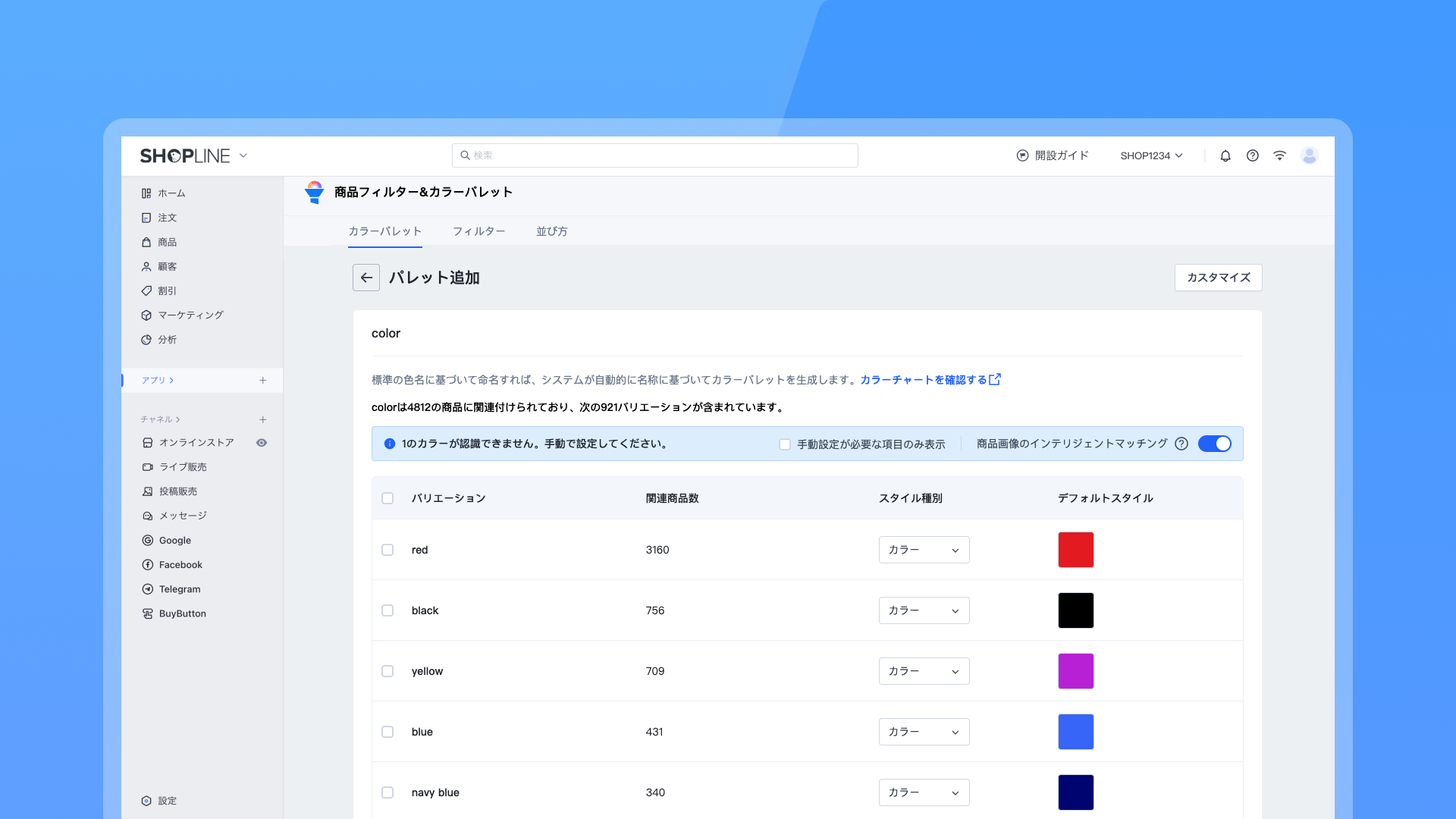Open style type dropdown for black row
The width and height of the screenshot is (1456, 819).
click(924, 610)
